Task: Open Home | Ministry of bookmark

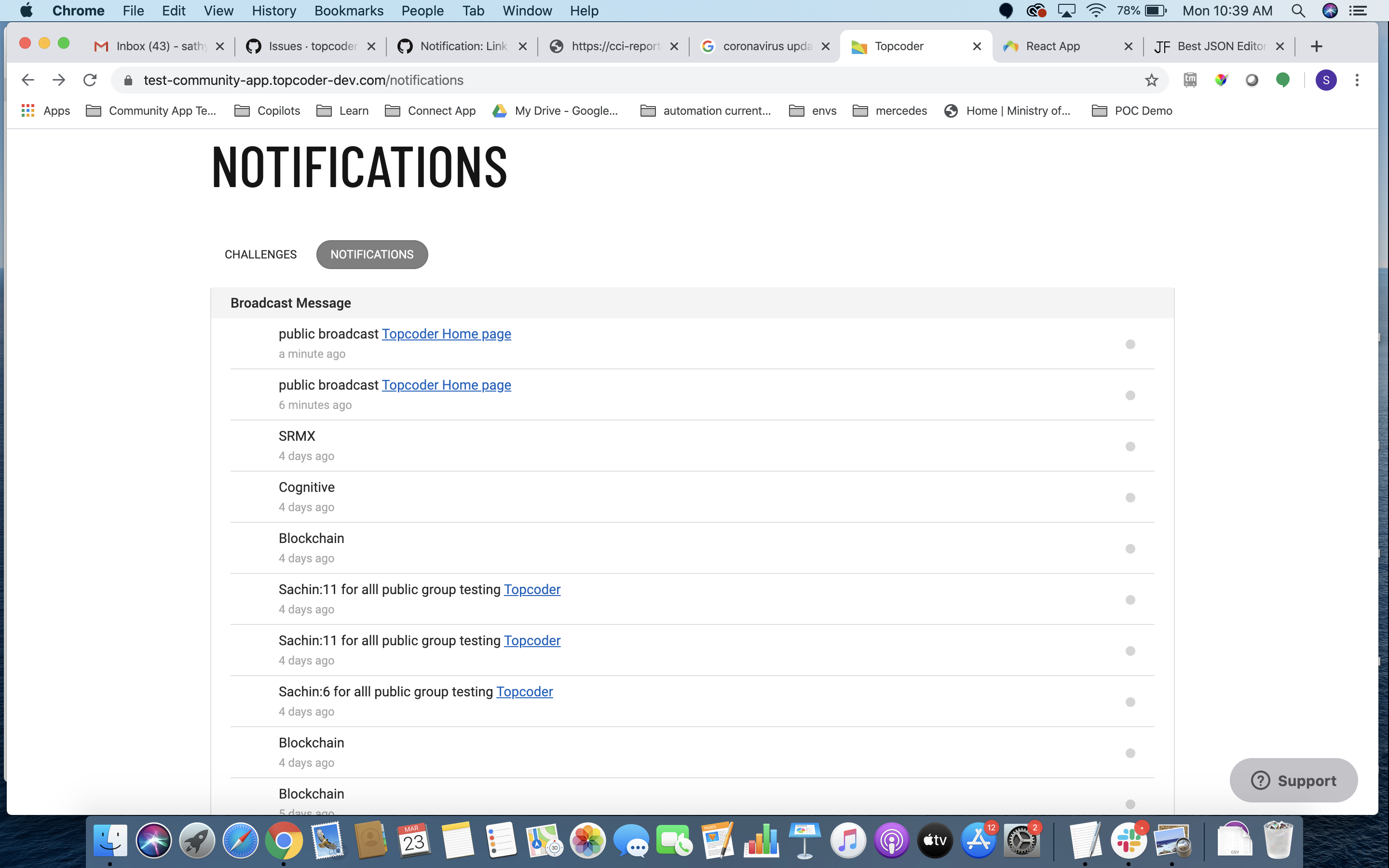Action: [1008, 110]
